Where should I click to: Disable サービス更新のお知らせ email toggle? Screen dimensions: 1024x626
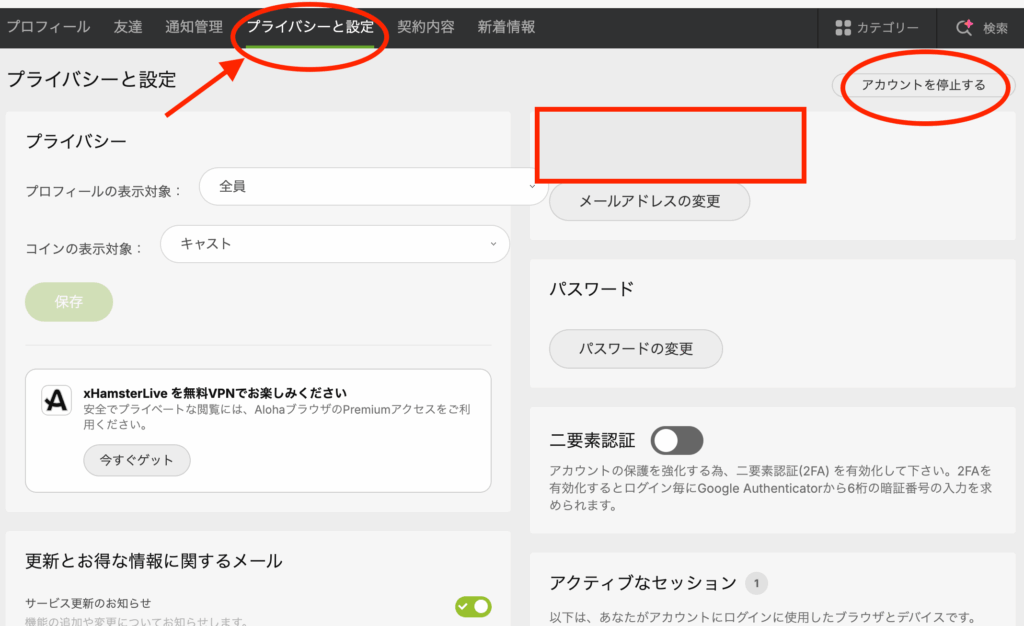pos(473,606)
